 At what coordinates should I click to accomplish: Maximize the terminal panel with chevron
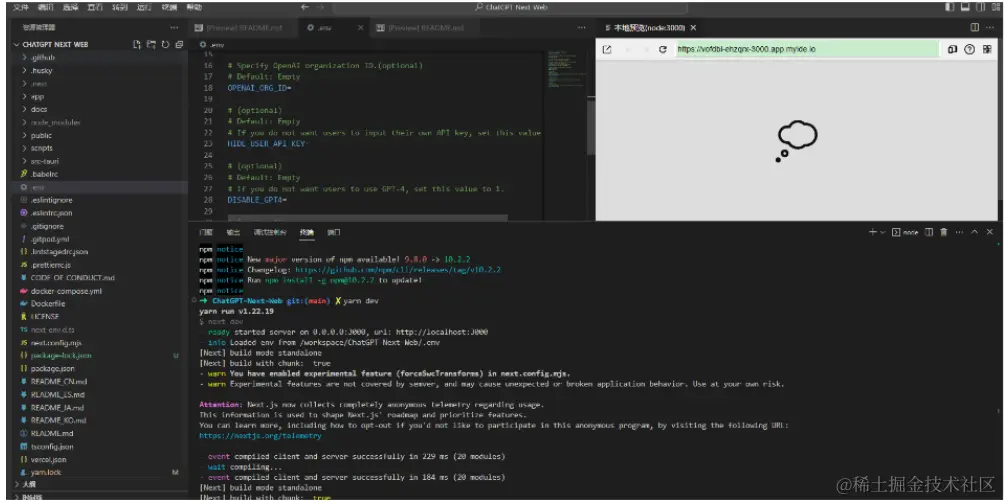(975, 232)
